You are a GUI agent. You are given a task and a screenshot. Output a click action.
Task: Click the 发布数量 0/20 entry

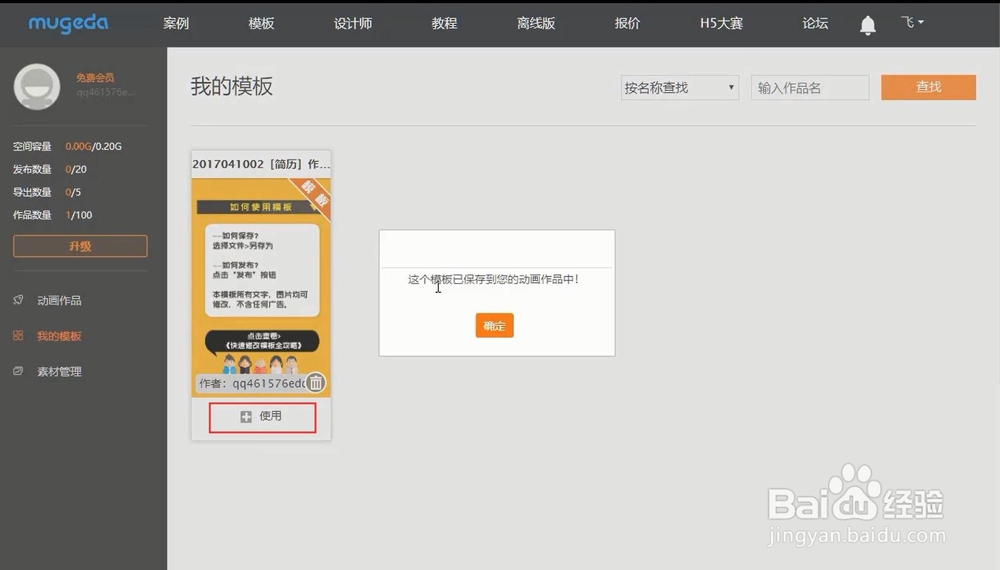click(x=50, y=169)
